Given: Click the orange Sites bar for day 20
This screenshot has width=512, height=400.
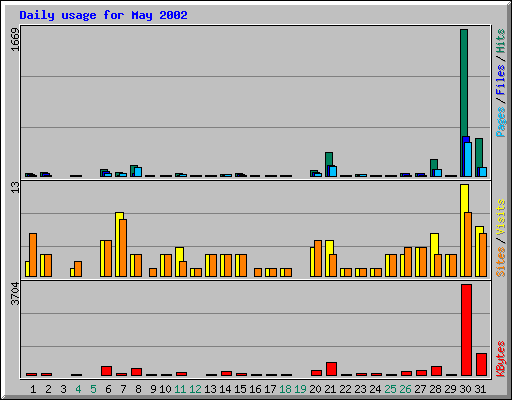Looking at the screenshot, I should [x=318, y=258].
